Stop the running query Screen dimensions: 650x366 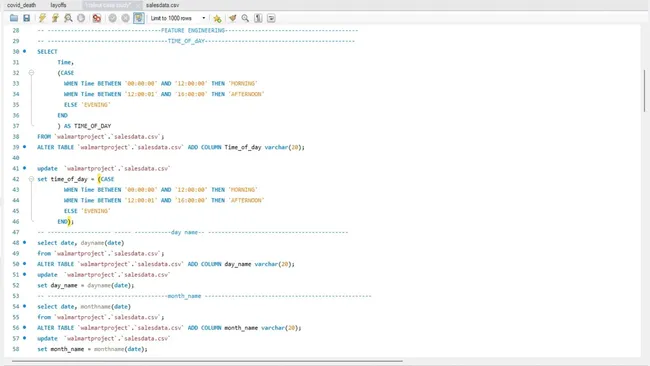[x=81, y=18]
